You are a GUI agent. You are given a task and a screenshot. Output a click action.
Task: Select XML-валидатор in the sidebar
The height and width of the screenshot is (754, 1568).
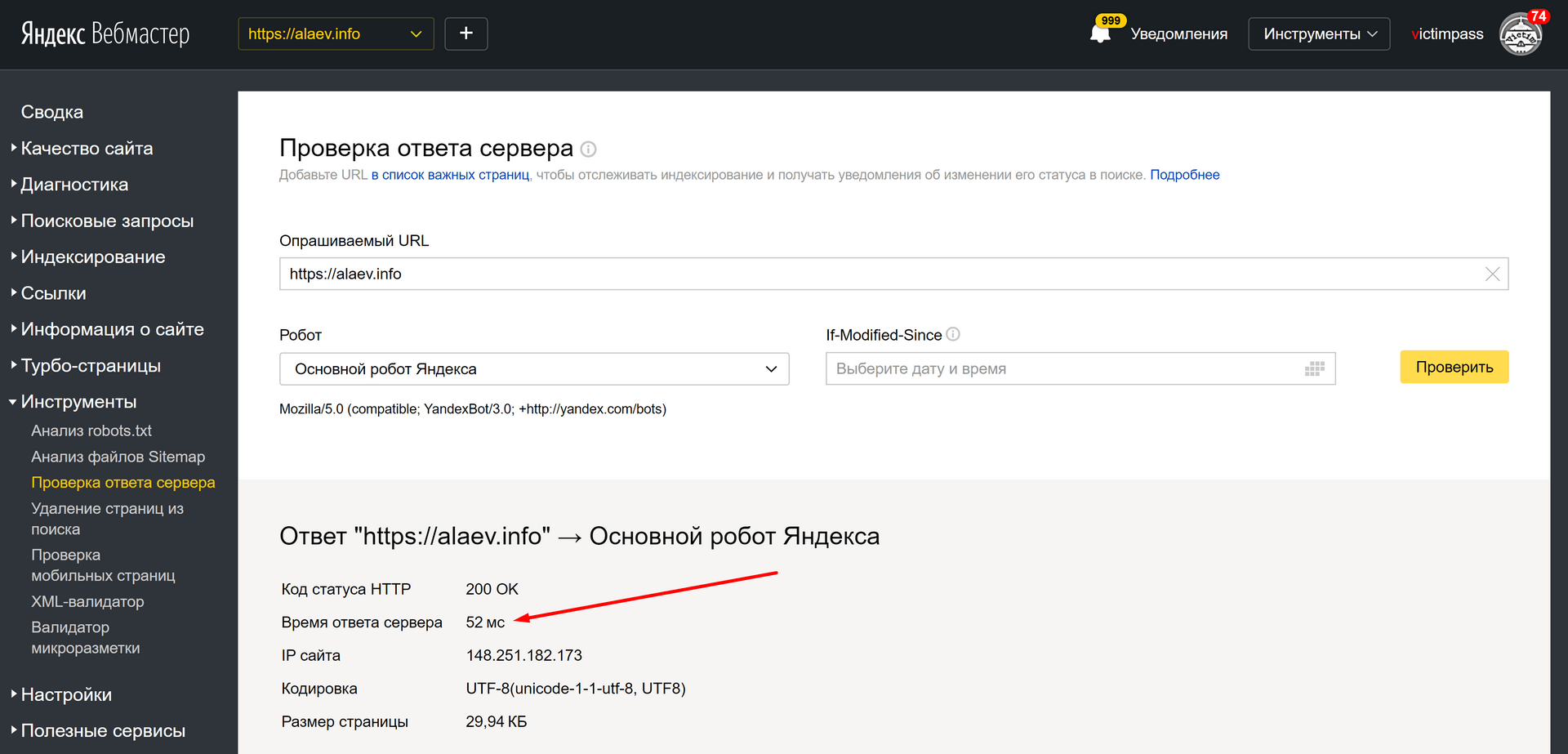coord(87,602)
